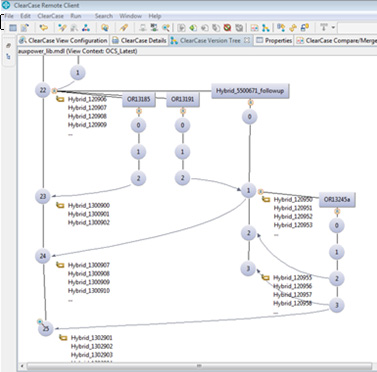Click the green arrow toolbar icon
The height and width of the screenshot is (372, 377).
pyautogui.click(x=193, y=28)
